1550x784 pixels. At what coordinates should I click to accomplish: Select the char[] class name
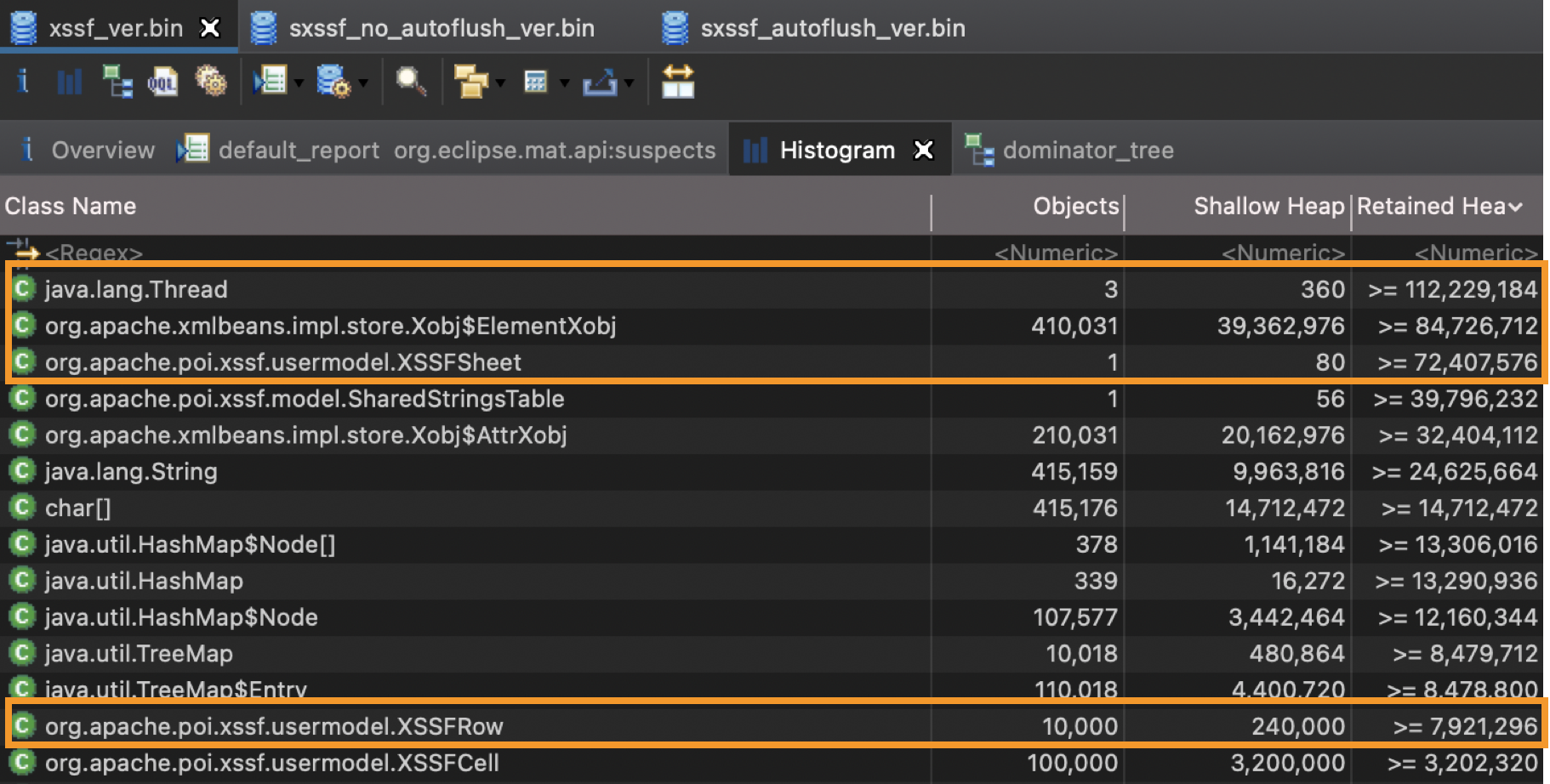pyautogui.click(x=78, y=508)
